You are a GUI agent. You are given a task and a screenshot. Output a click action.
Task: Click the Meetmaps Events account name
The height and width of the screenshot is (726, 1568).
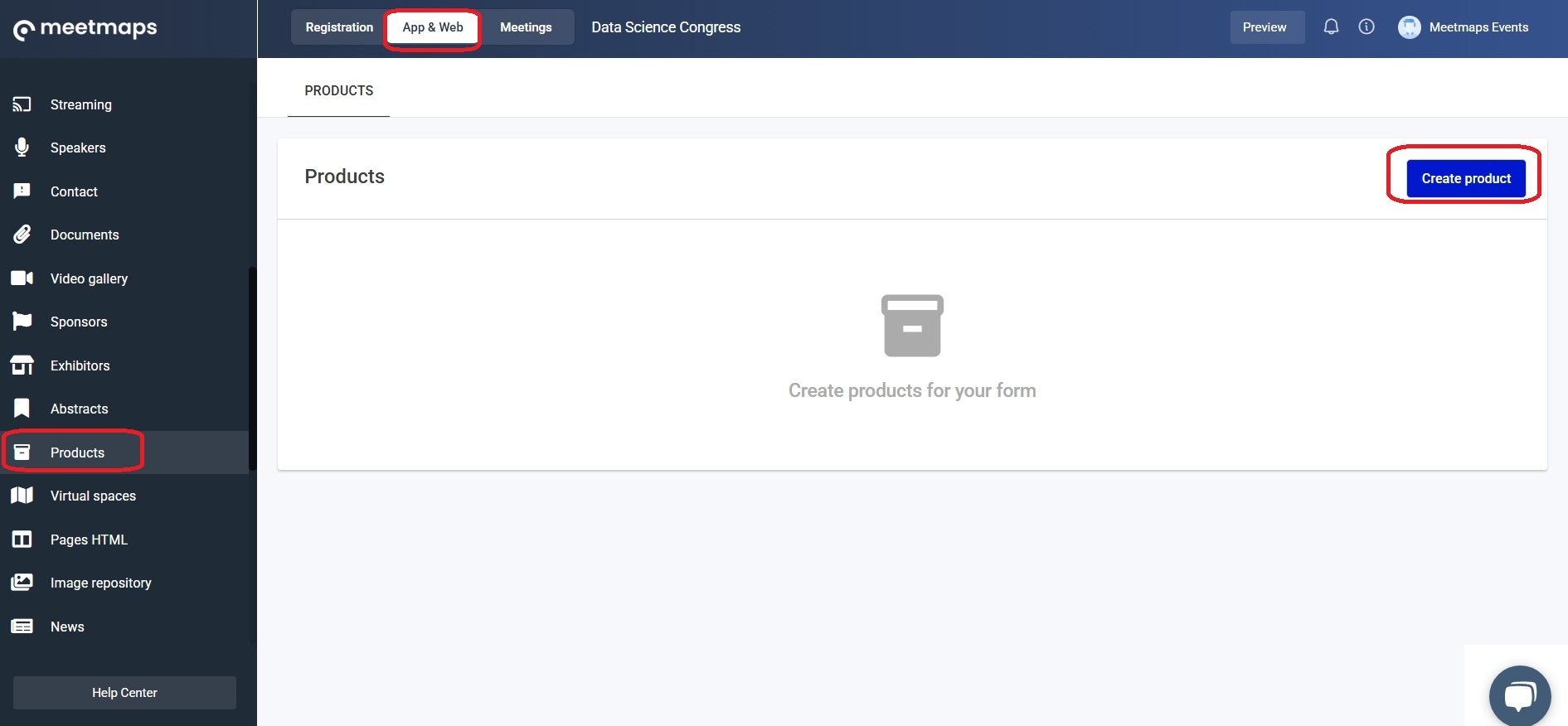1478,27
